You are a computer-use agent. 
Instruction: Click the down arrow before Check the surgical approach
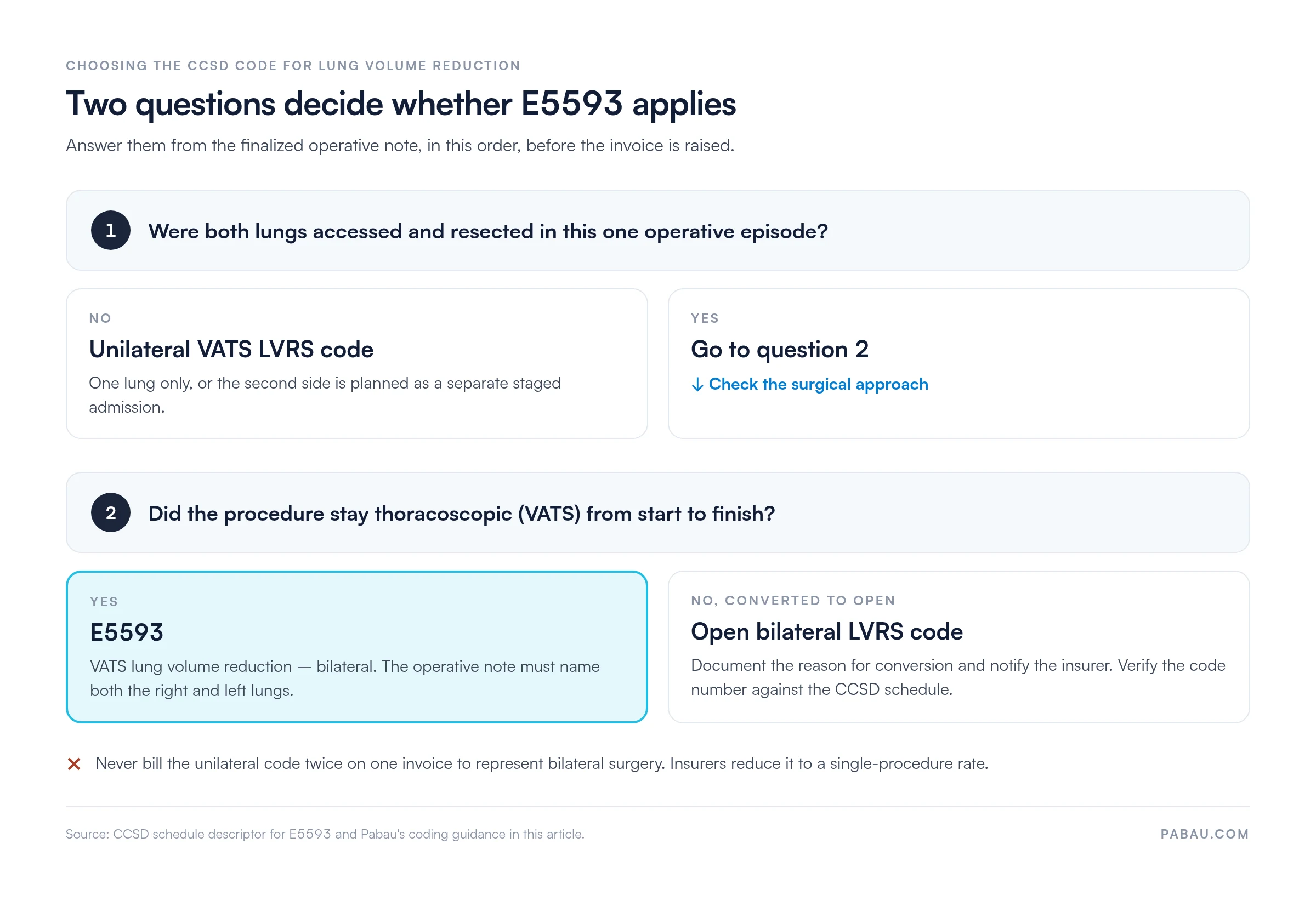(697, 385)
